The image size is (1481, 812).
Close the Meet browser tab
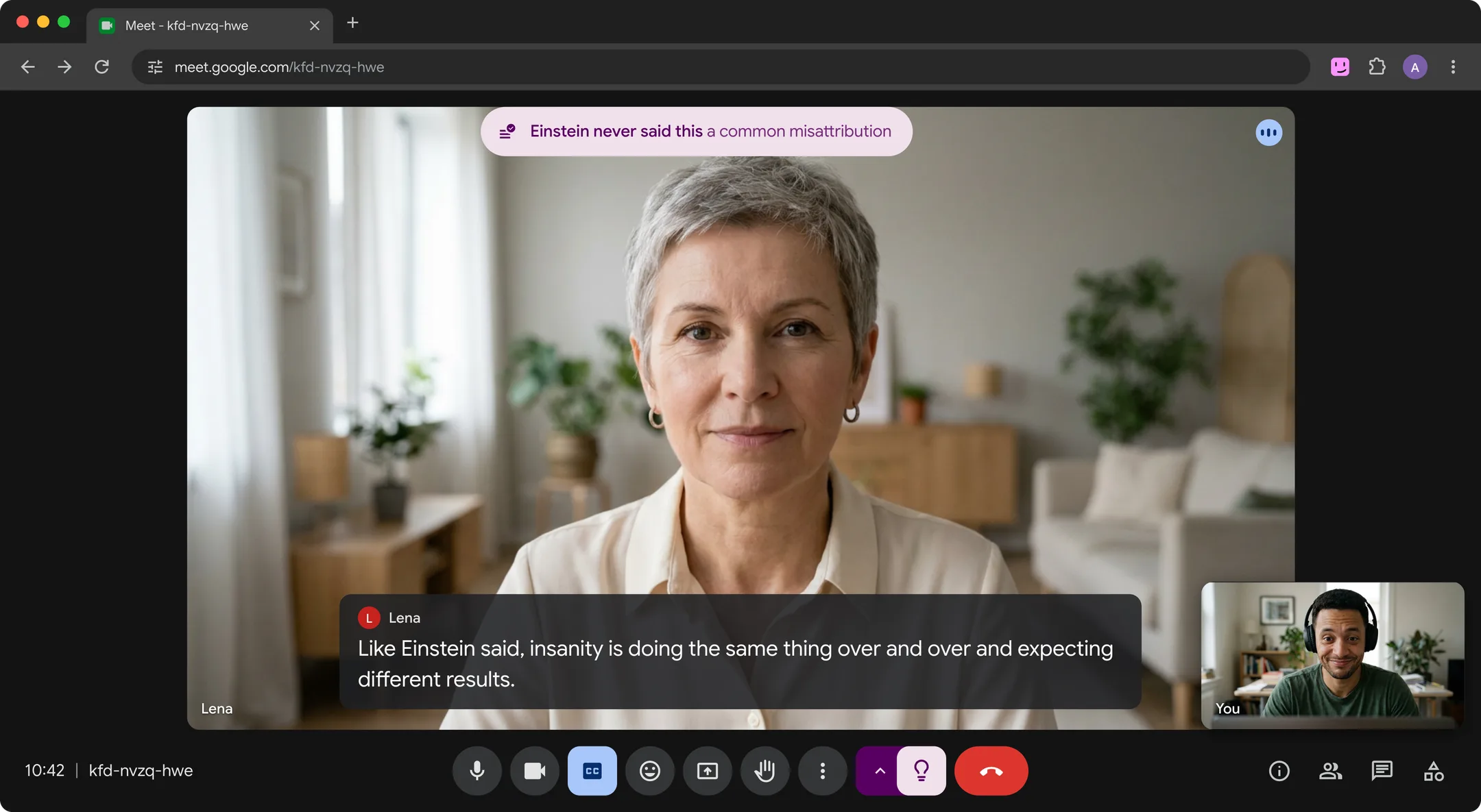coord(315,26)
